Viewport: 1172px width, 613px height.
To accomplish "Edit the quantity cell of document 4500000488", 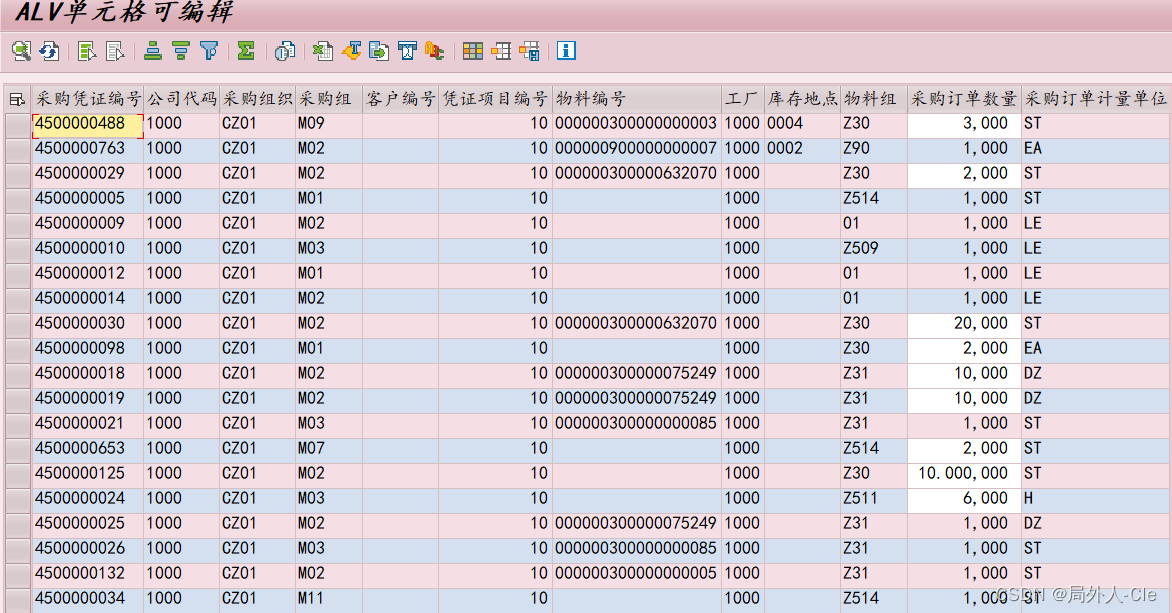I will tap(965, 123).
